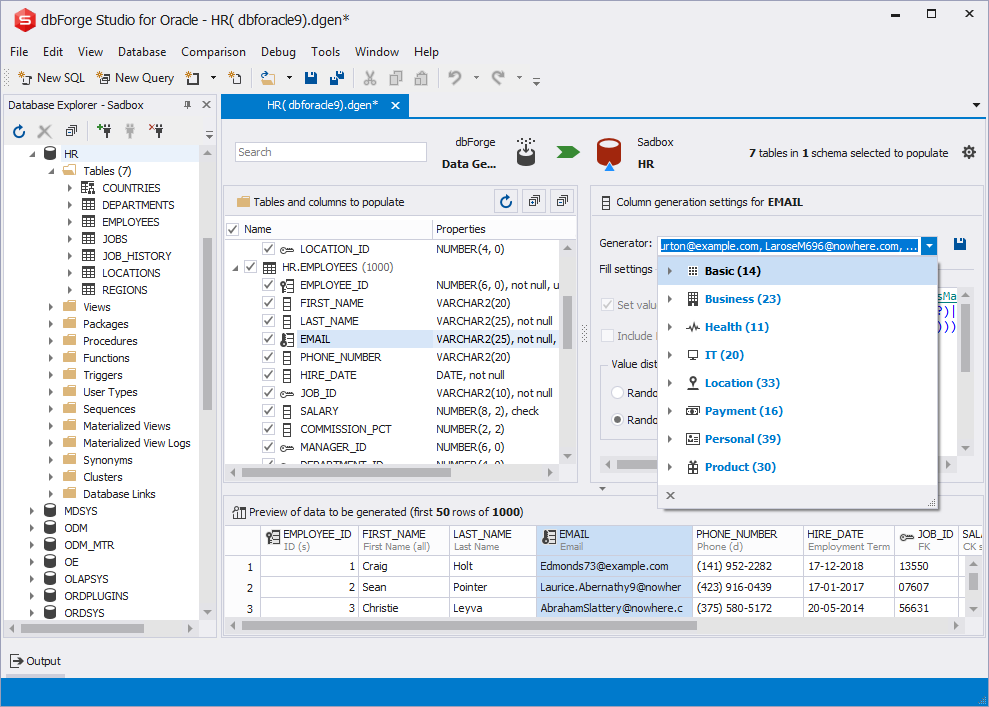Close the generator dropdown with X
This screenshot has width=989, height=707.
pyautogui.click(x=670, y=496)
